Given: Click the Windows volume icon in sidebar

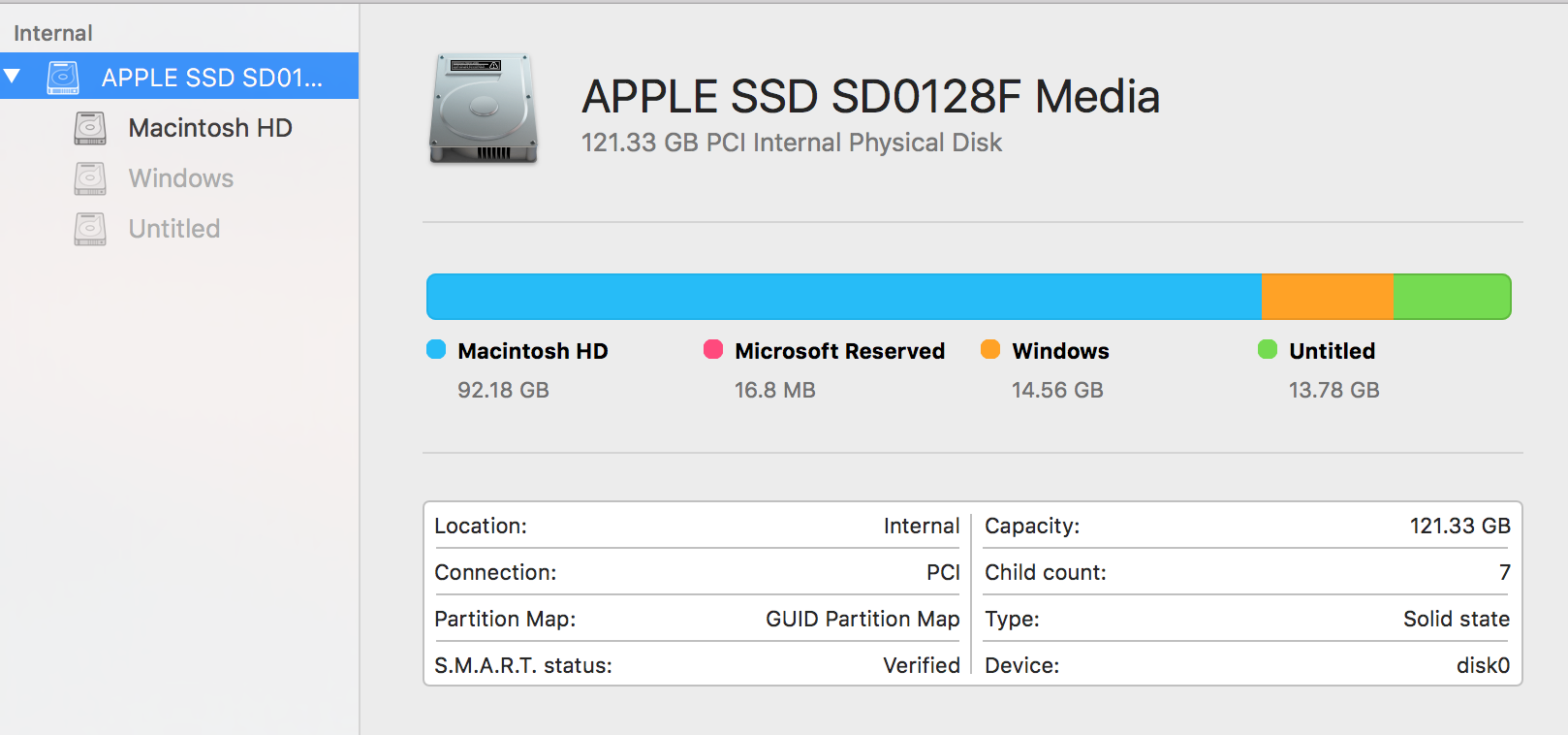Looking at the screenshot, I should point(90,178).
